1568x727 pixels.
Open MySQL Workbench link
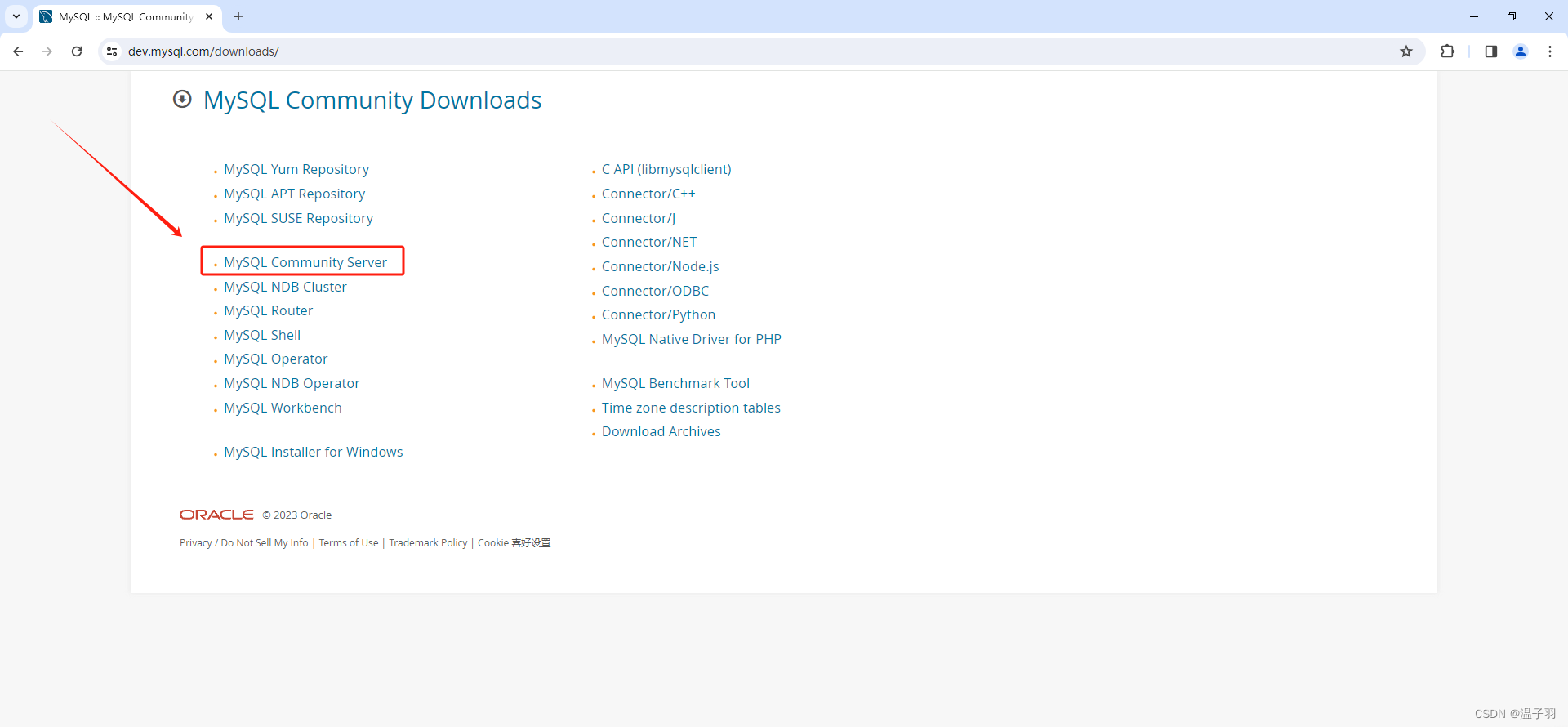point(283,408)
